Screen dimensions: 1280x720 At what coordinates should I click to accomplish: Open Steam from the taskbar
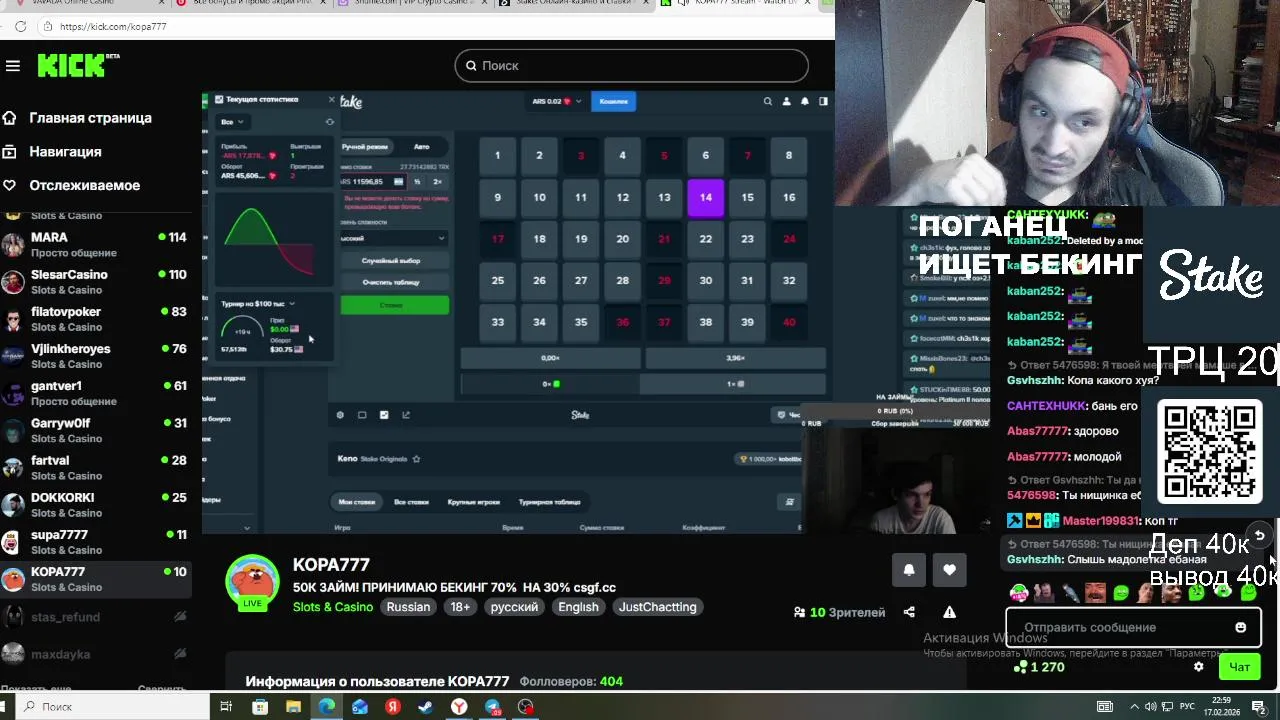pos(425,707)
